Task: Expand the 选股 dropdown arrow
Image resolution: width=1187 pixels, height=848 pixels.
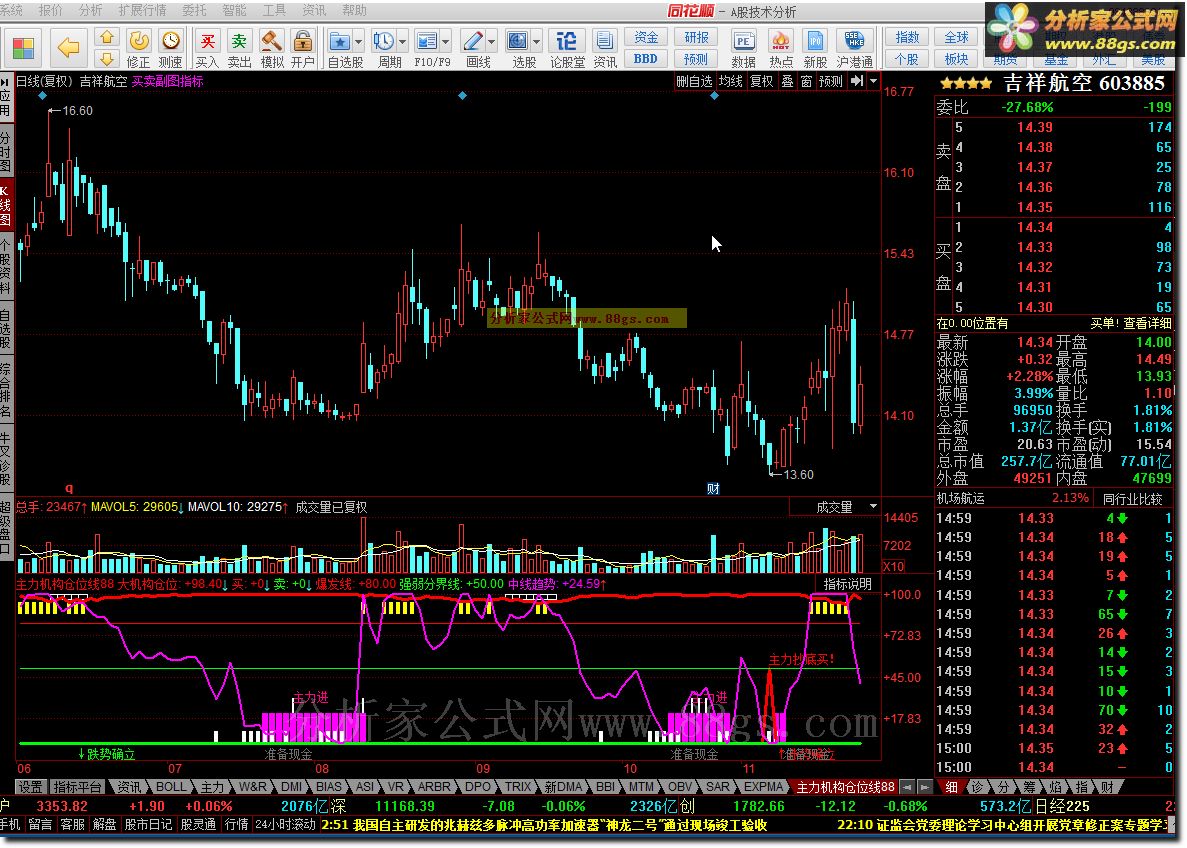Action: point(537,42)
